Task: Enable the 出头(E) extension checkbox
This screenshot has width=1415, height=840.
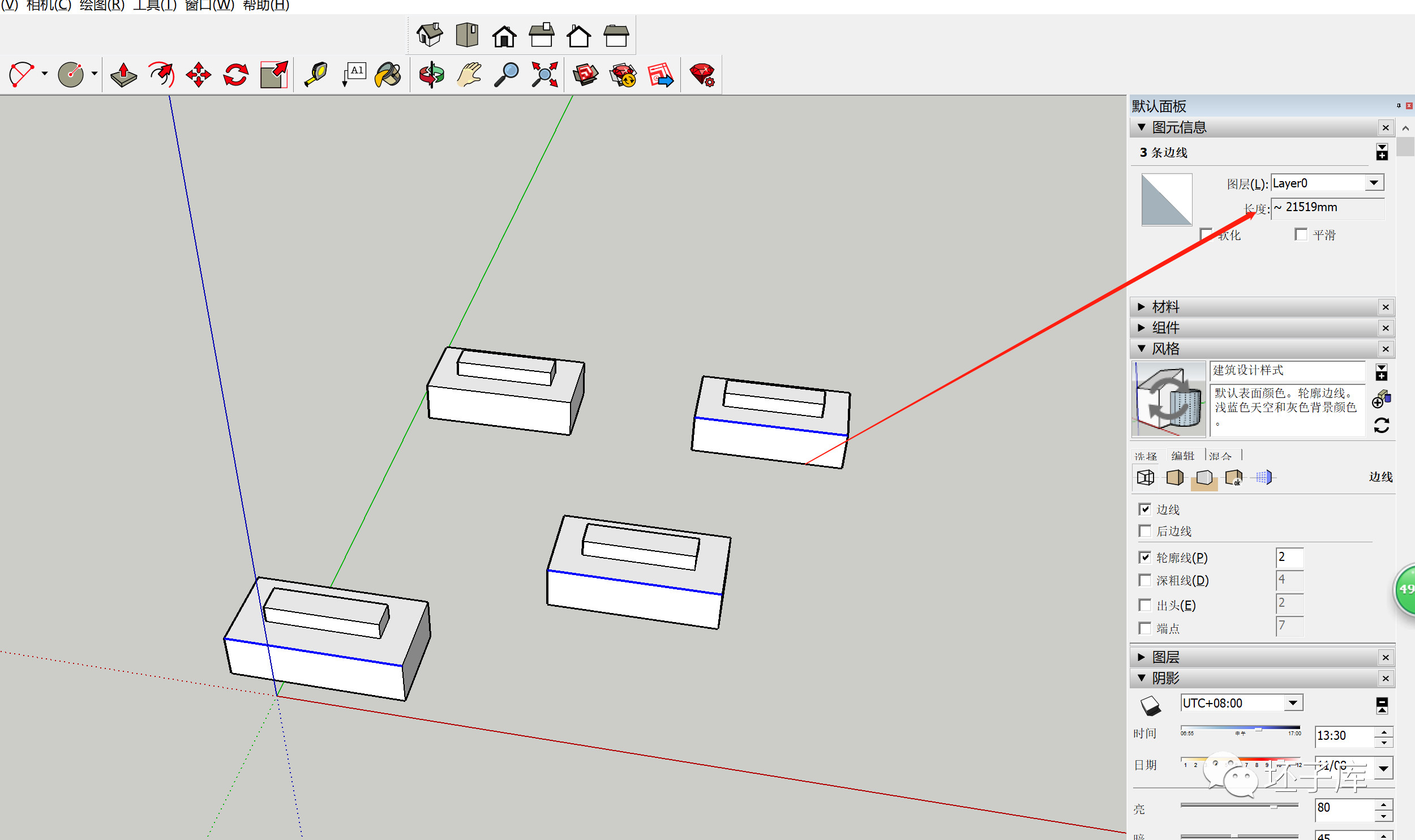Action: coord(1145,605)
